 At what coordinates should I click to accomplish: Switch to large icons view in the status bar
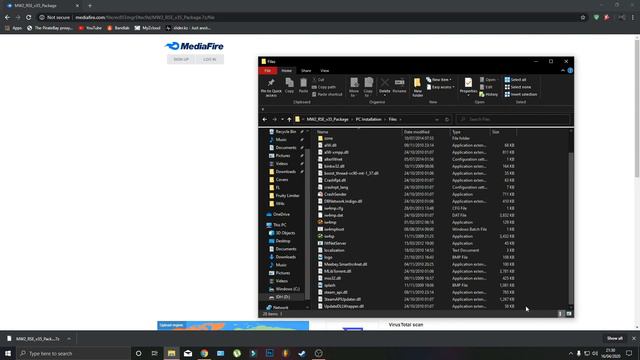(569, 313)
